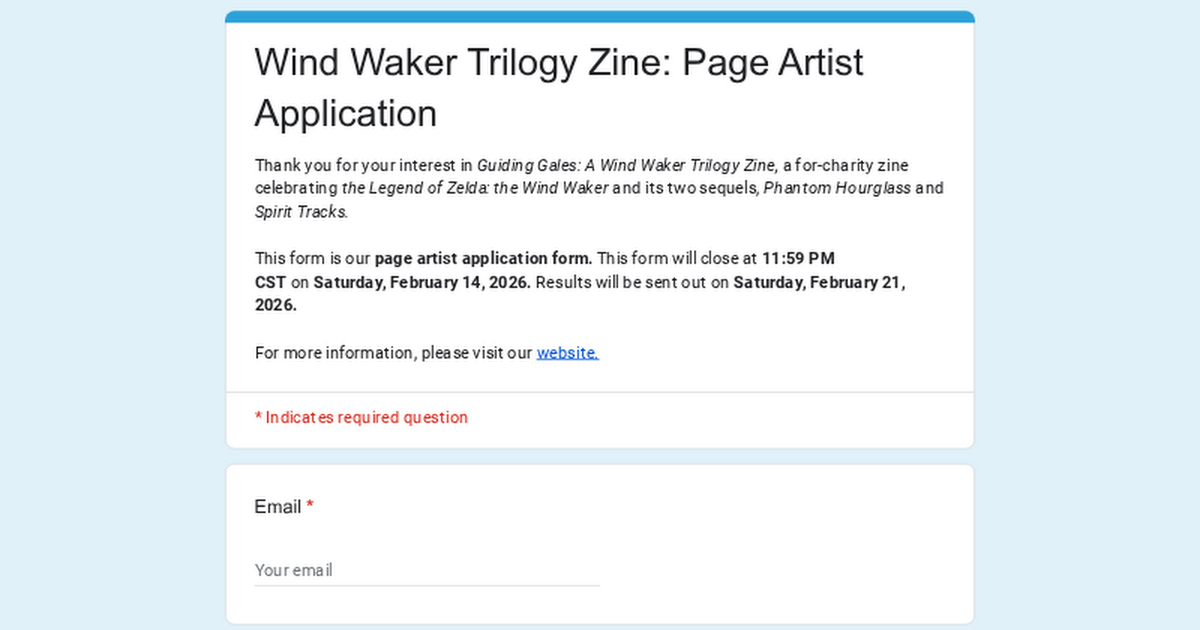Click the word "Application" in the title

[x=345, y=114]
